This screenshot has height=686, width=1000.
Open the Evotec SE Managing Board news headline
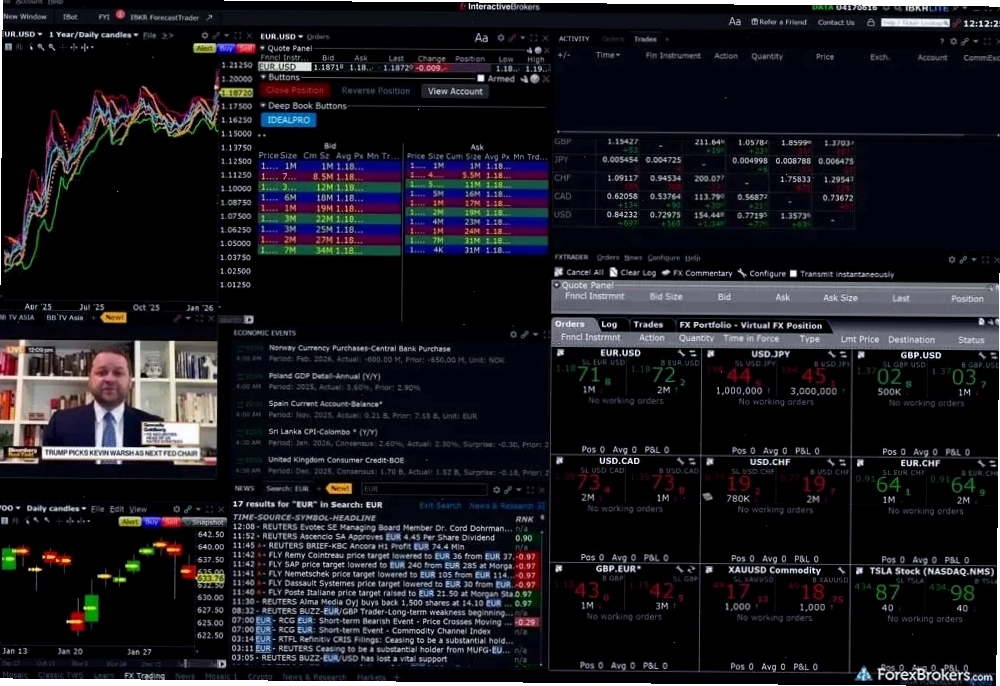click(x=372, y=528)
